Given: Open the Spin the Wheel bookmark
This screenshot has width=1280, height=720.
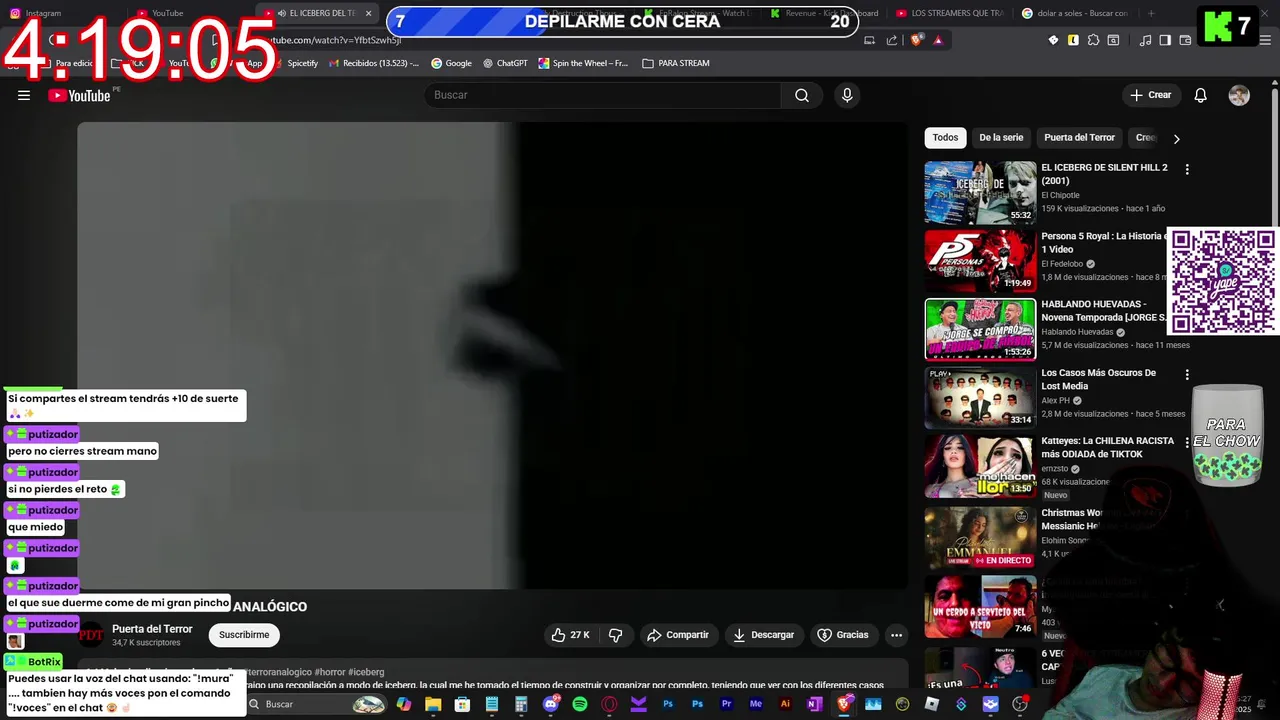Looking at the screenshot, I should 583,63.
